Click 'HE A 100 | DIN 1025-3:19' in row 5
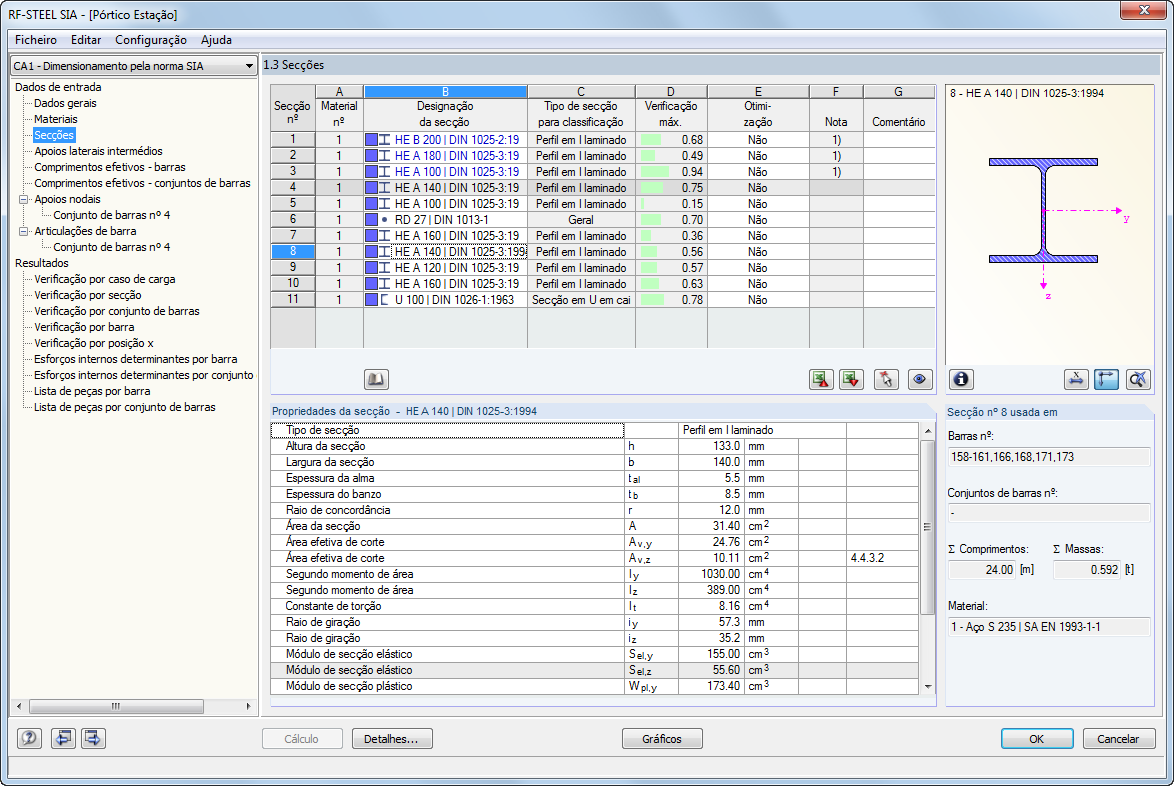This screenshot has width=1174, height=786. click(457, 204)
